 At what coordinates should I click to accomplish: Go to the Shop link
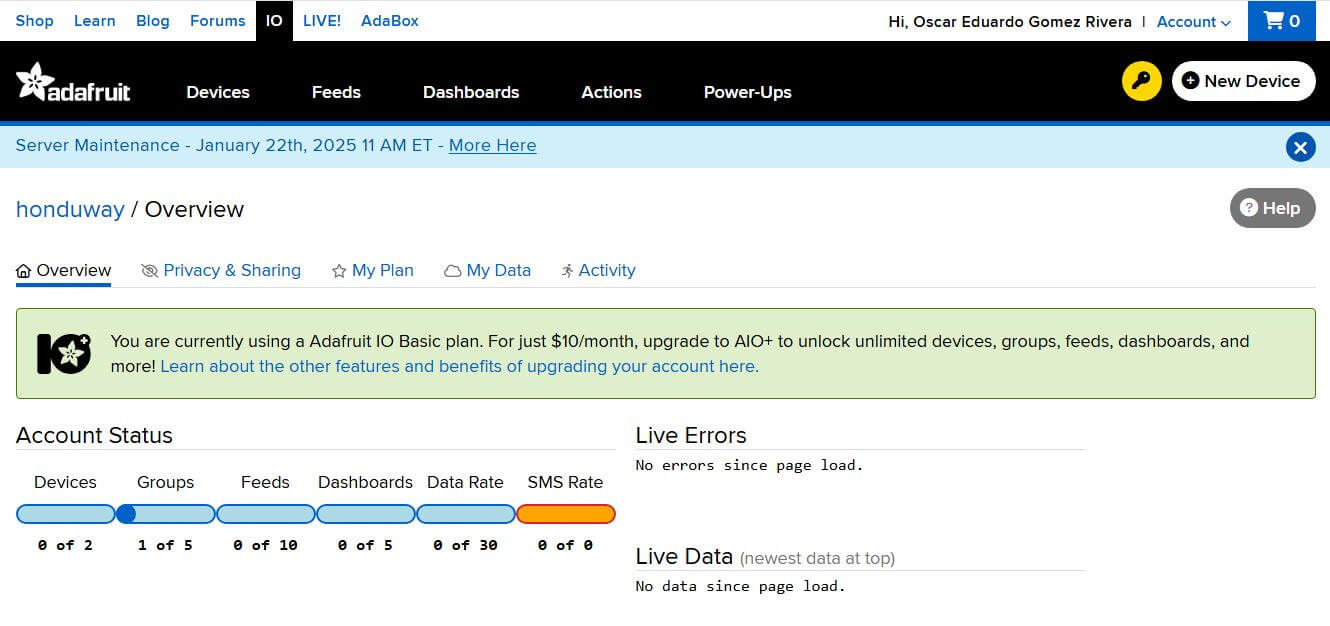pos(35,21)
